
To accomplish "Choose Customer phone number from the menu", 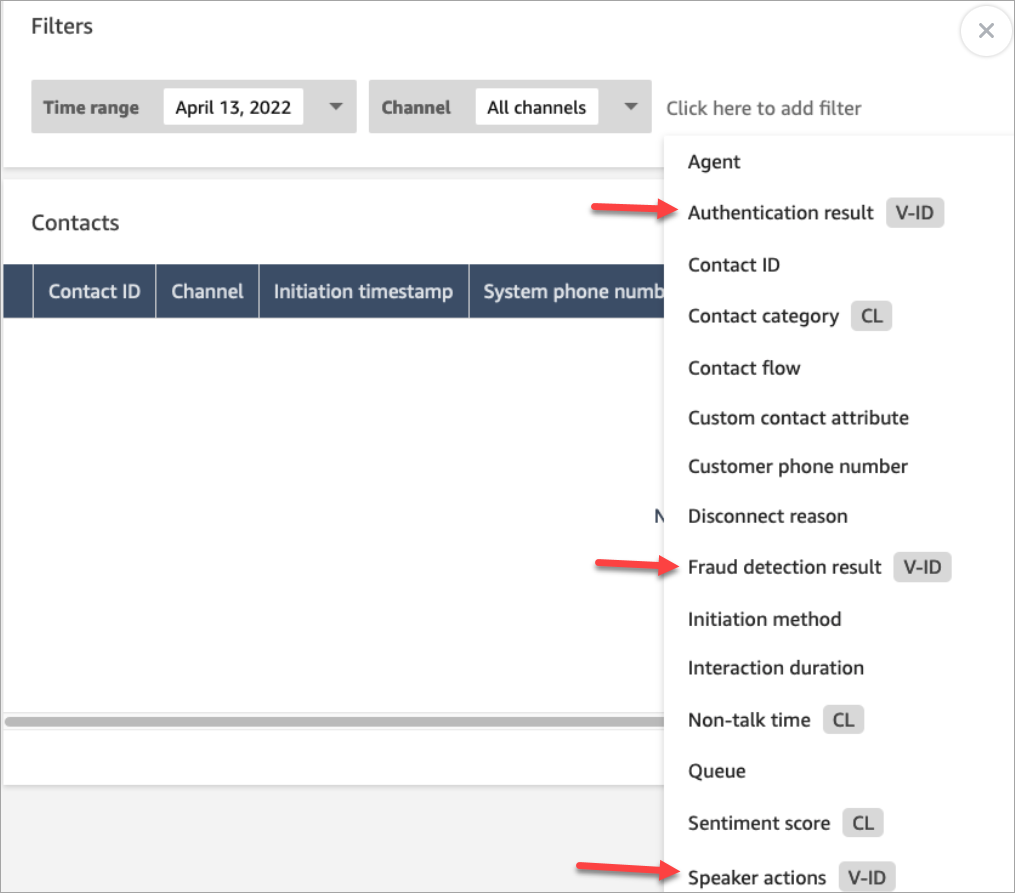I will pyautogui.click(x=797, y=466).
